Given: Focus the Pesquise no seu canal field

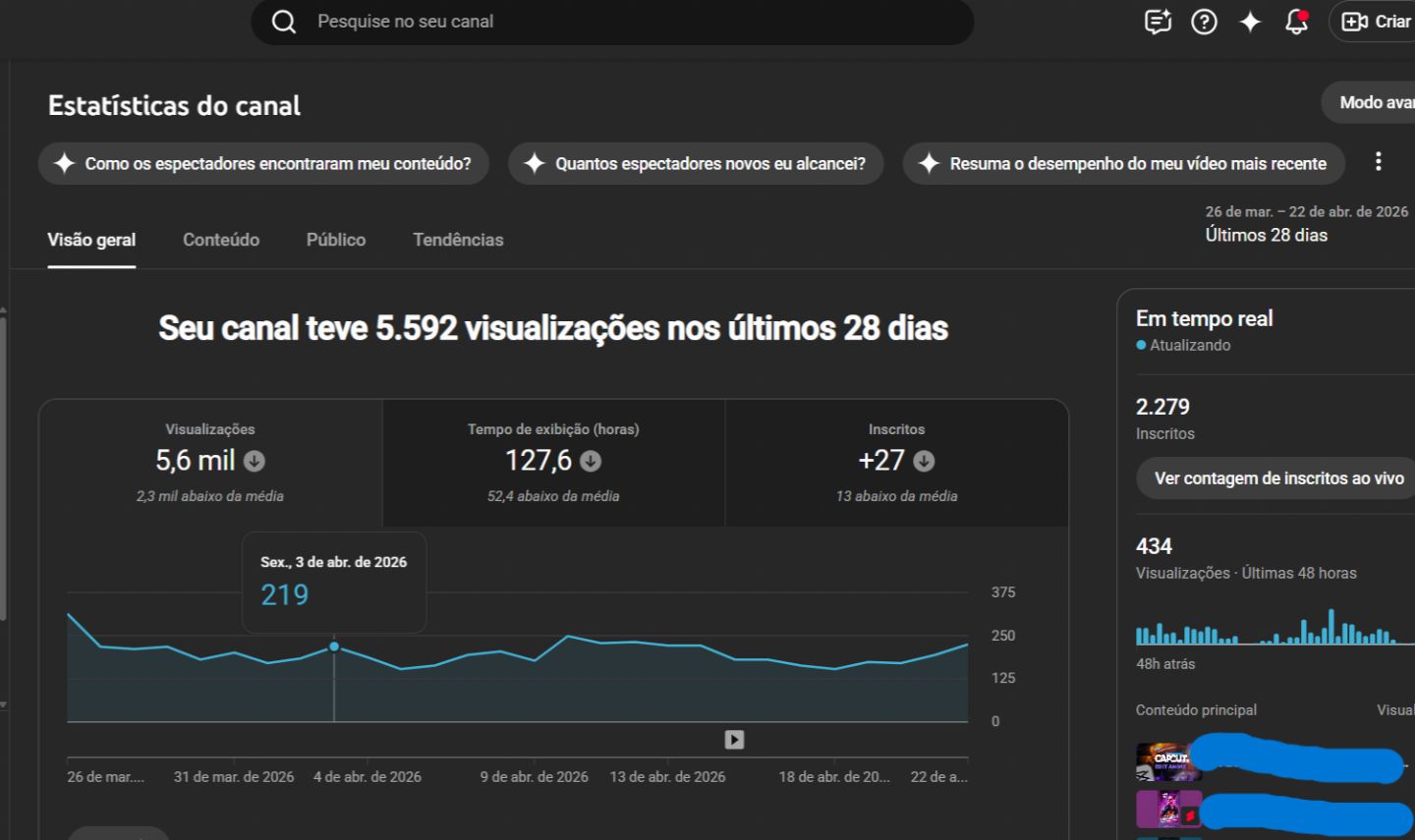Looking at the screenshot, I should [x=612, y=22].
